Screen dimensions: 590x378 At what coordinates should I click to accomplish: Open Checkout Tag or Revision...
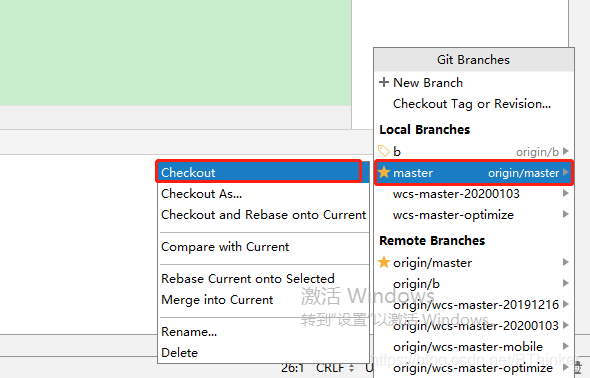[x=474, y=103]
